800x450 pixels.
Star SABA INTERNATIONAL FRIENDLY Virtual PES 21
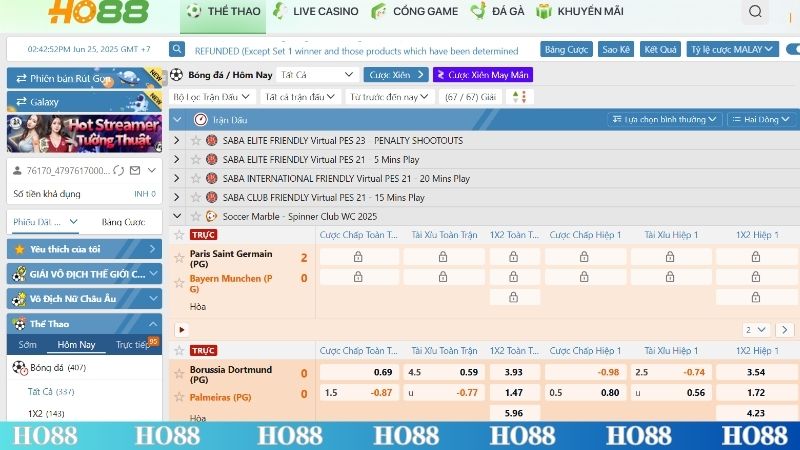195,179
